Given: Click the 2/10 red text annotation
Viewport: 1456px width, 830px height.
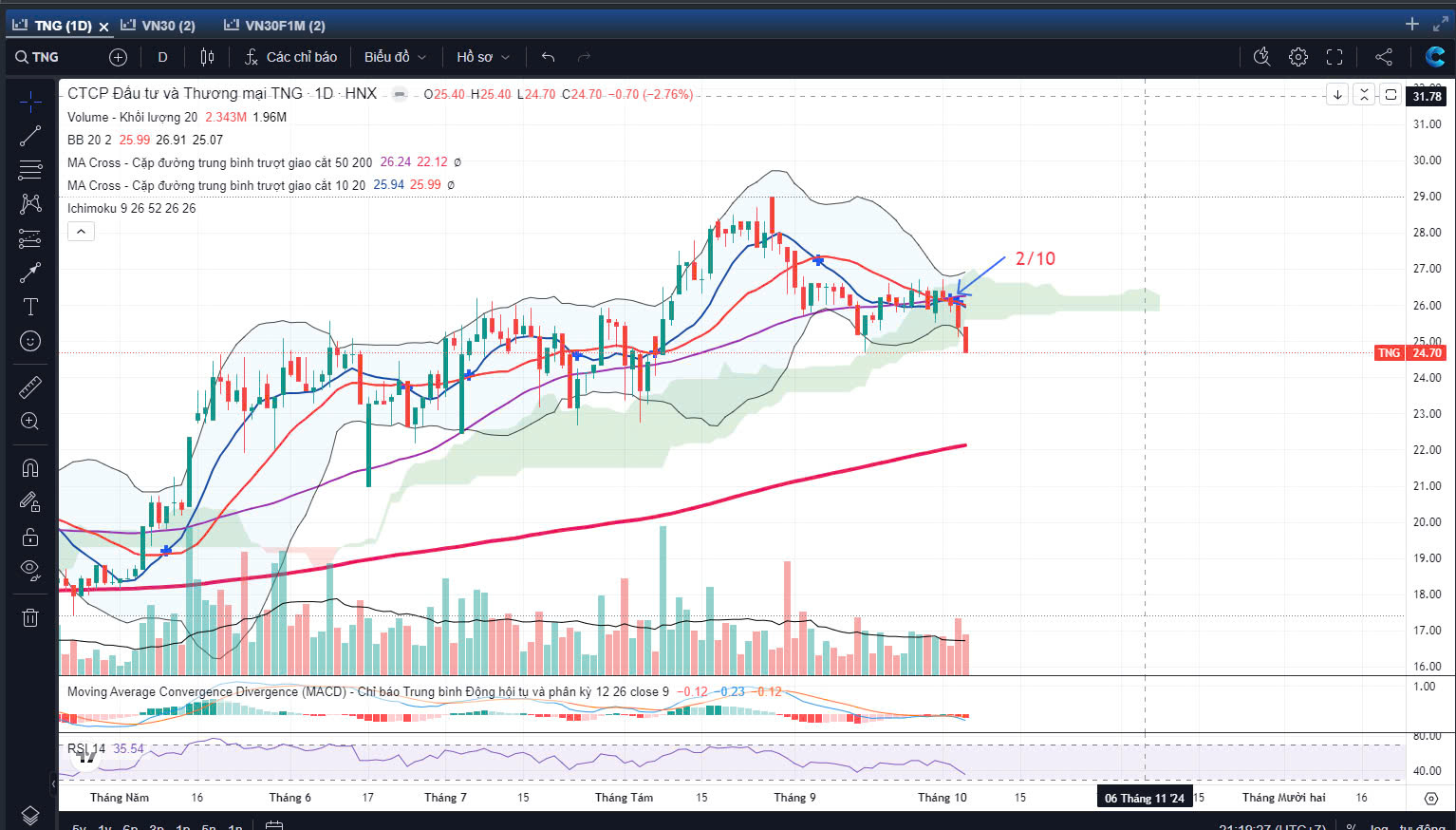Looking at the screenshot, I should (x=1035, y=258).
